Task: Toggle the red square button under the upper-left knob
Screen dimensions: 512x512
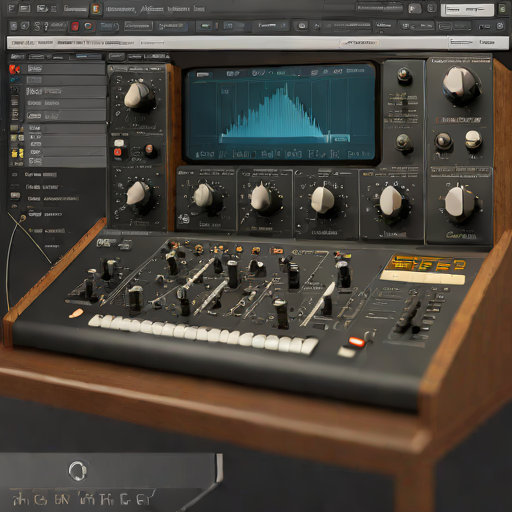Action: [x=118, y=152]
